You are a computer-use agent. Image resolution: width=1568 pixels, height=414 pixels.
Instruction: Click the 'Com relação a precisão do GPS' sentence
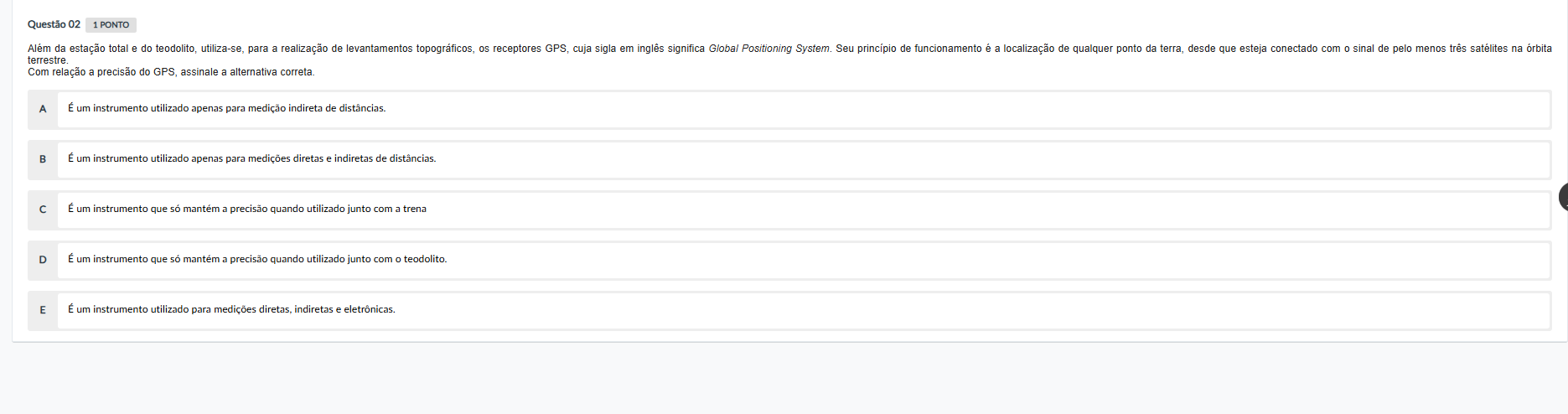point(171,72)
